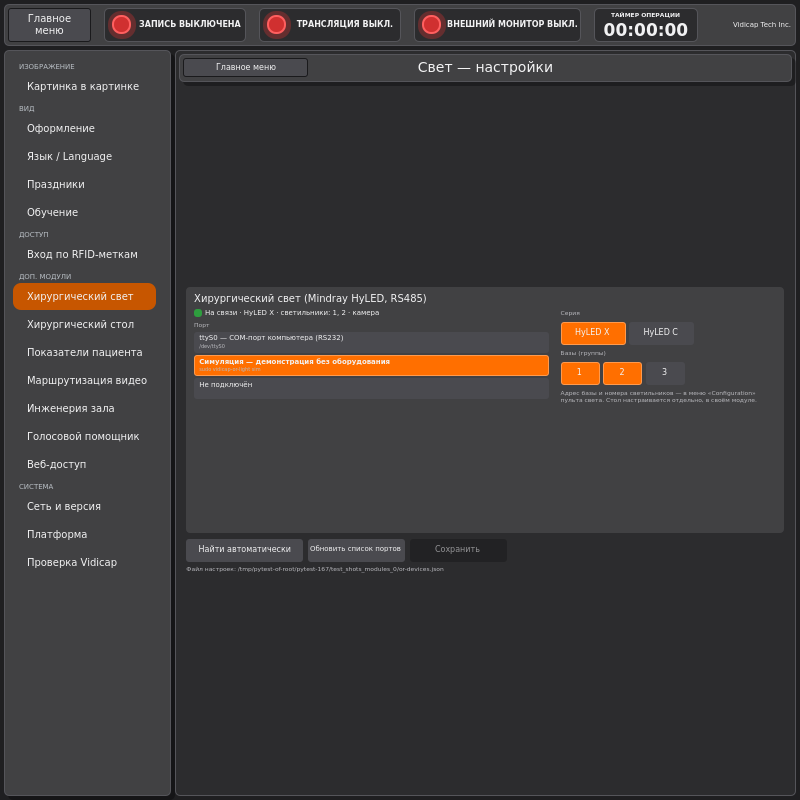Image resolution: width=800 pixels, height=800 pixels.
Task: Choose the ttyS0 COM-порт компьютера port
Action: [371, 342]
